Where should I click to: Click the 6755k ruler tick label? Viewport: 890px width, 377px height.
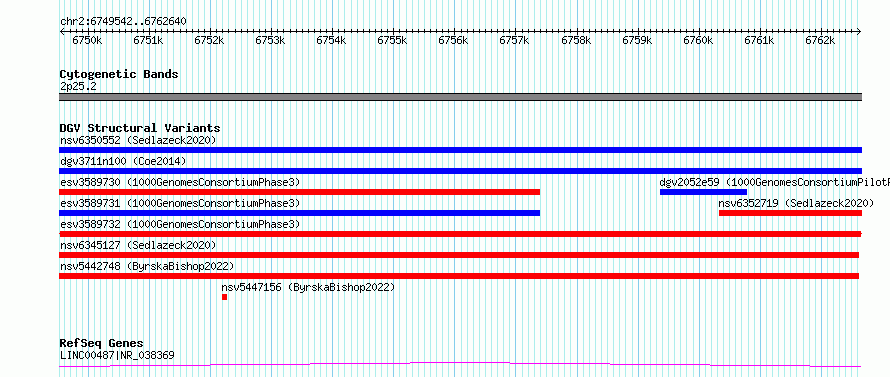(x=393, y=41)
